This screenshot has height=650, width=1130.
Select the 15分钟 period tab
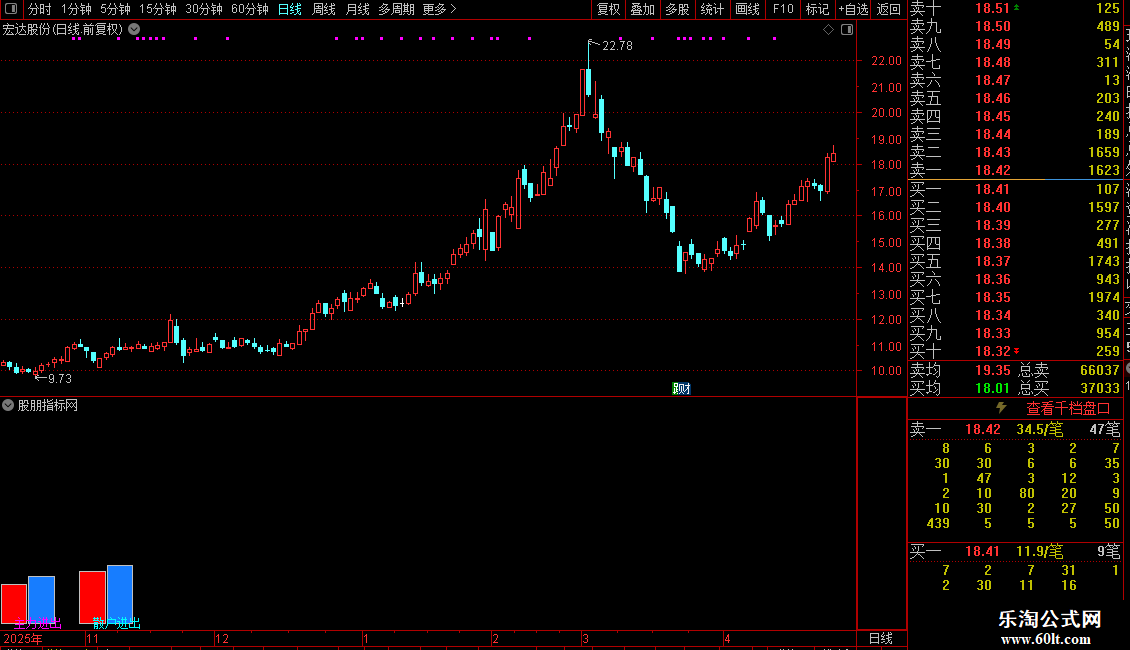[158, 9]
